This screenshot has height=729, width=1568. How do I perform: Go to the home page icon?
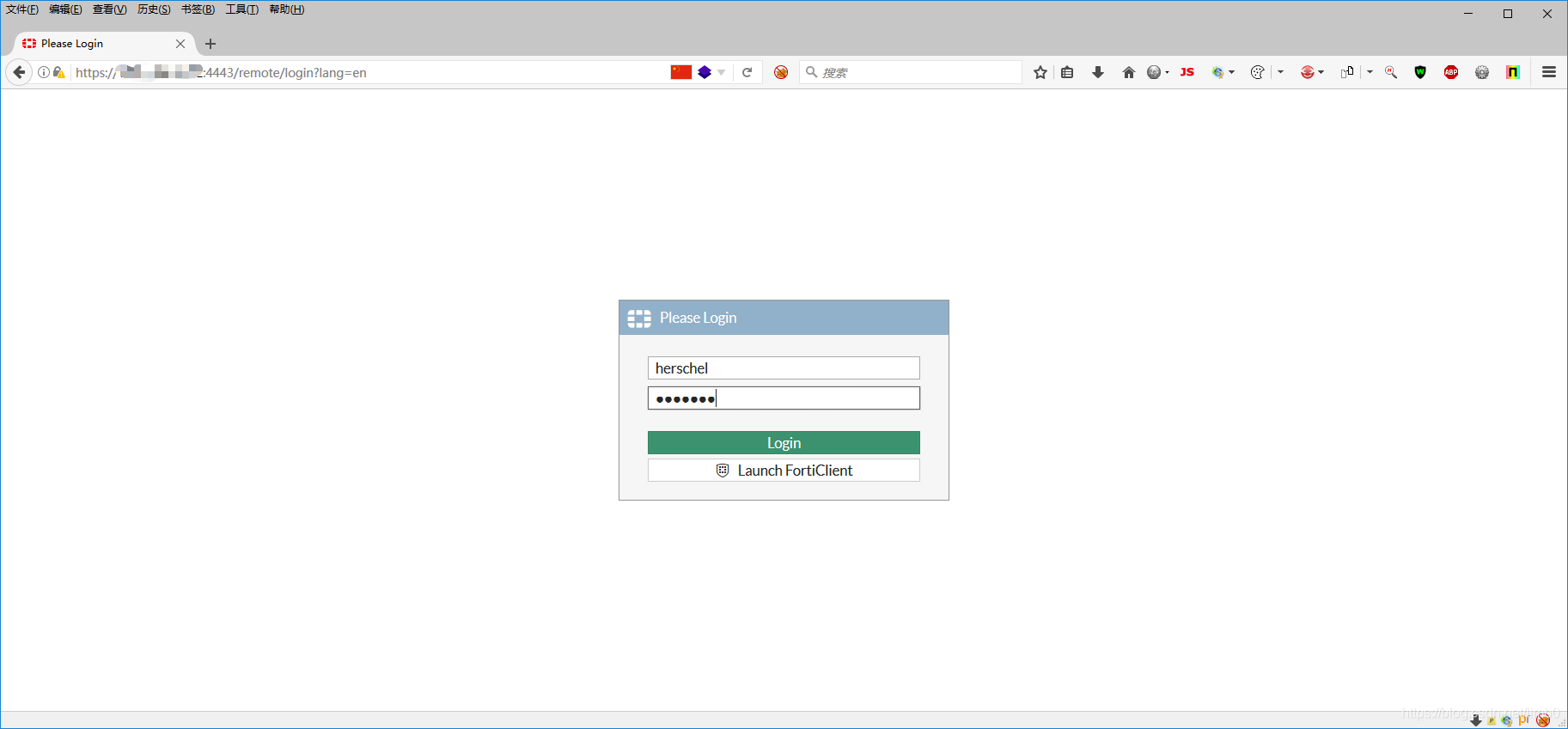1129,72
